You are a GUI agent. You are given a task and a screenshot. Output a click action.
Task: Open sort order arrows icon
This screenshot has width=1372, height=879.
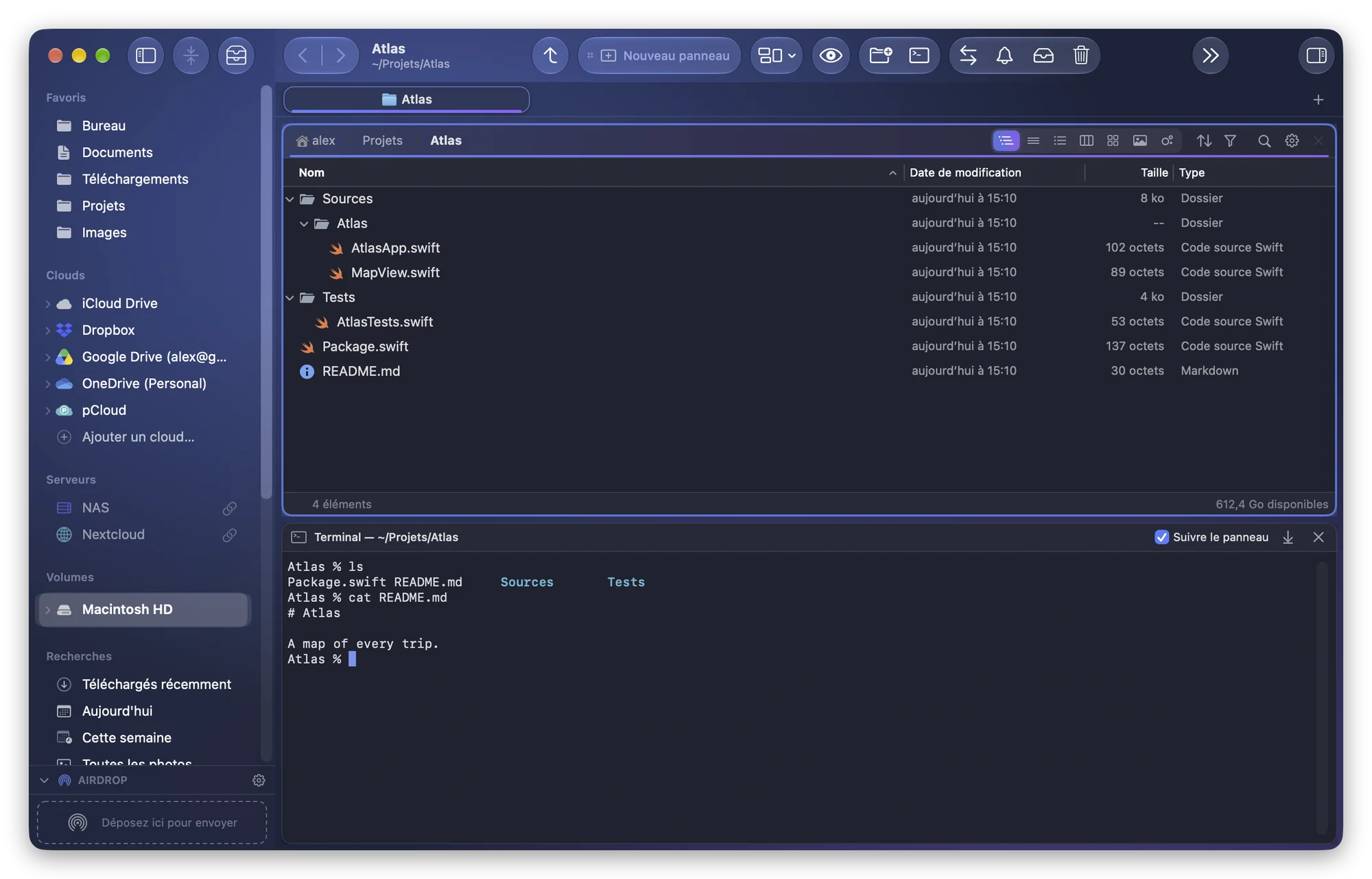pos(1204,141)
